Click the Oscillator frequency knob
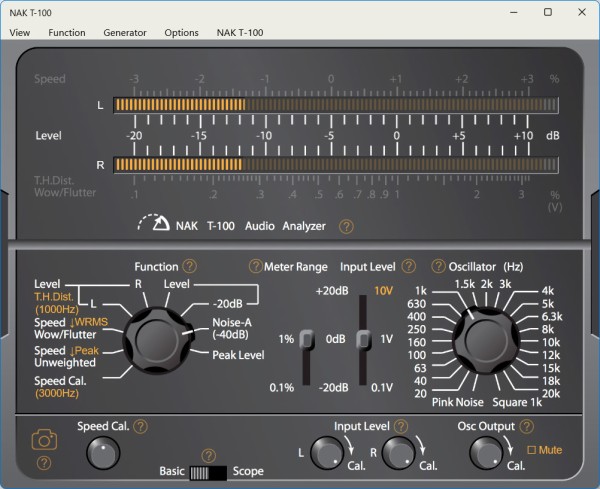Image resolution: width=600 pixels, height=489 pixels. coord(486,341)
